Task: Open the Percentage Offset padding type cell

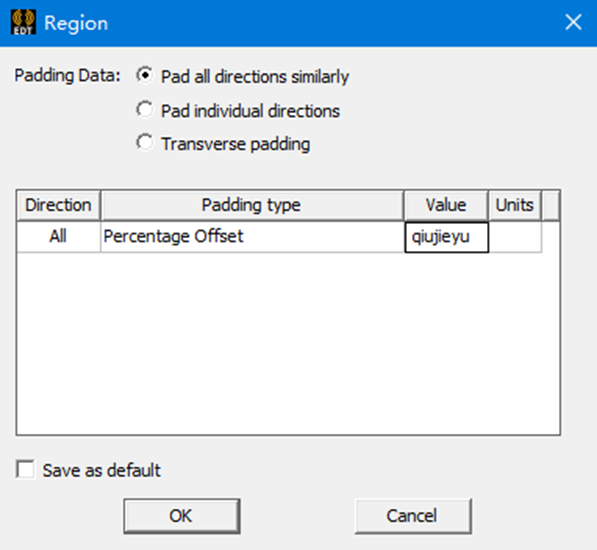Action: pos(252,237)
